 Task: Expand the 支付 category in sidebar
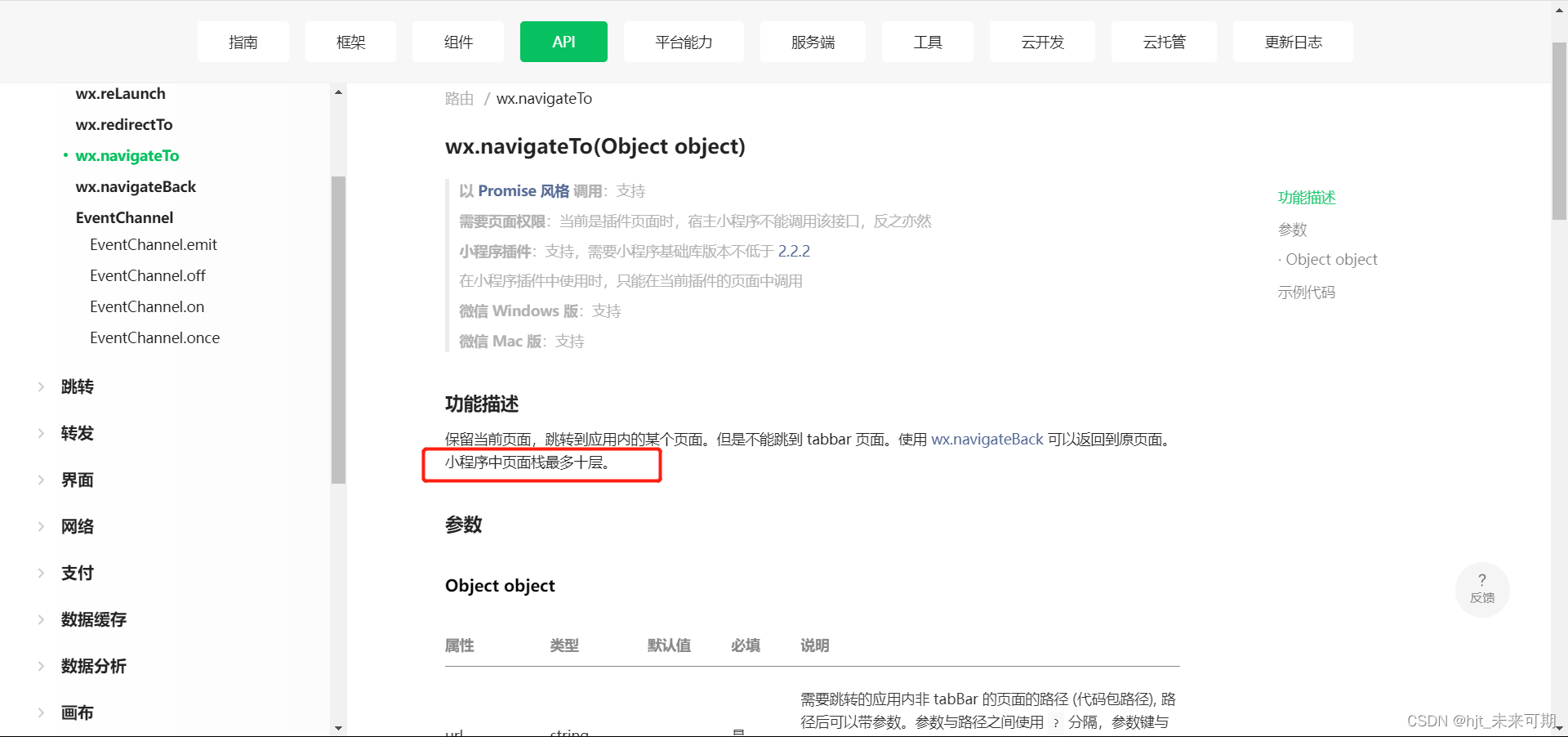[x=77, y=572]
